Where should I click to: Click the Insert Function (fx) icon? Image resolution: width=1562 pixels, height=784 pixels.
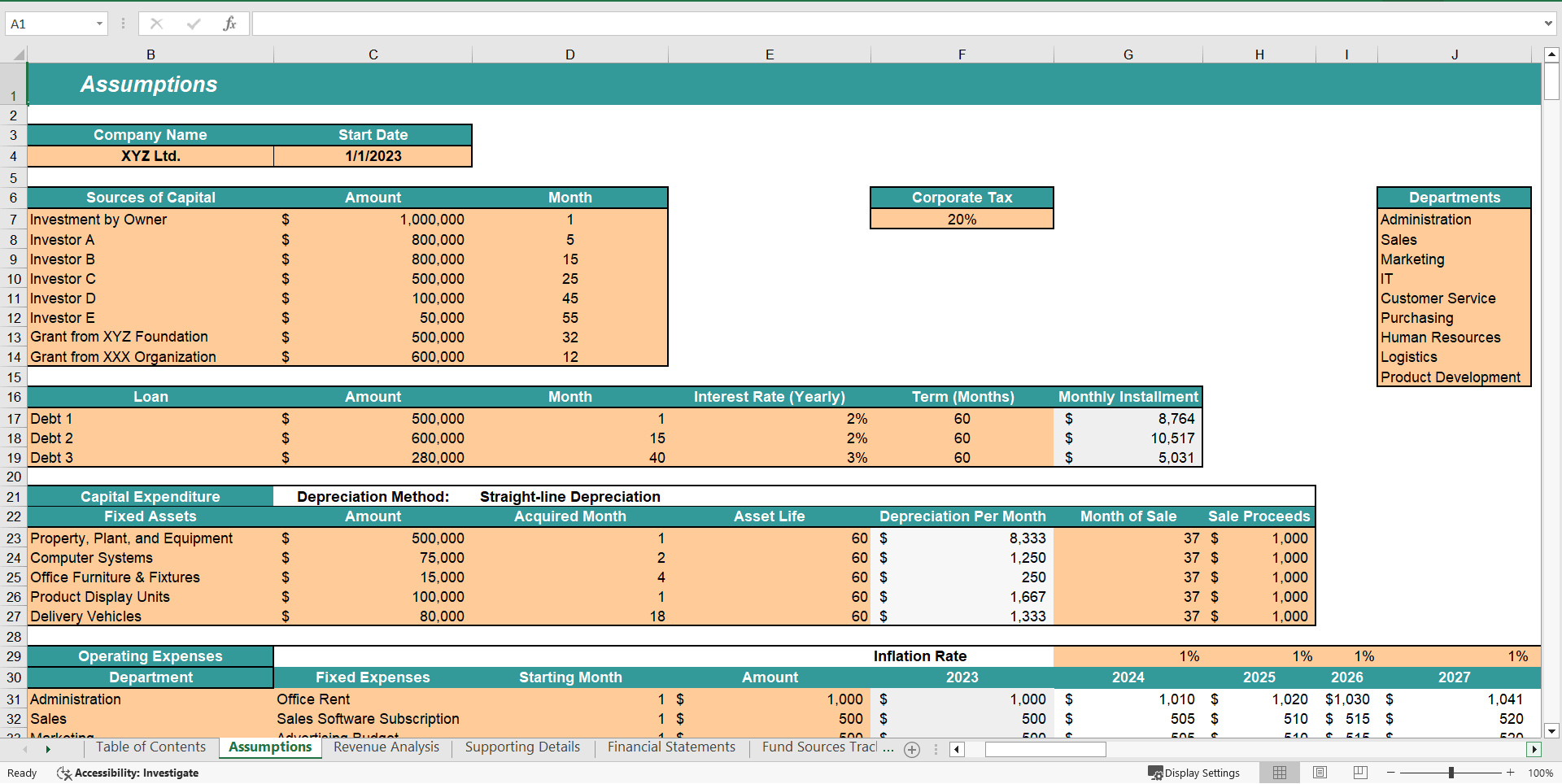230,23
